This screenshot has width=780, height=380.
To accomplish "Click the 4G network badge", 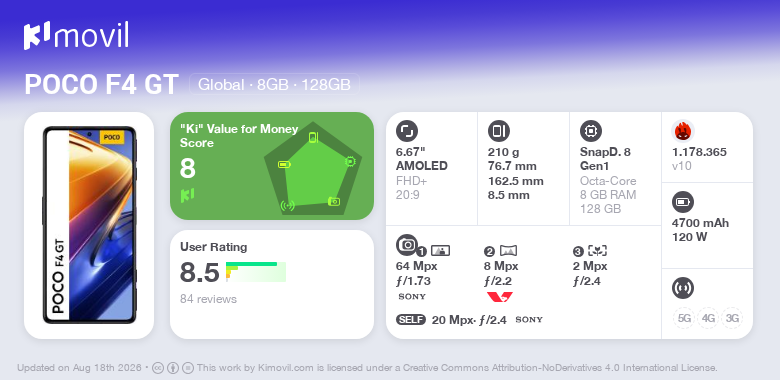I will pyautogui.click(x=708, y=318).
